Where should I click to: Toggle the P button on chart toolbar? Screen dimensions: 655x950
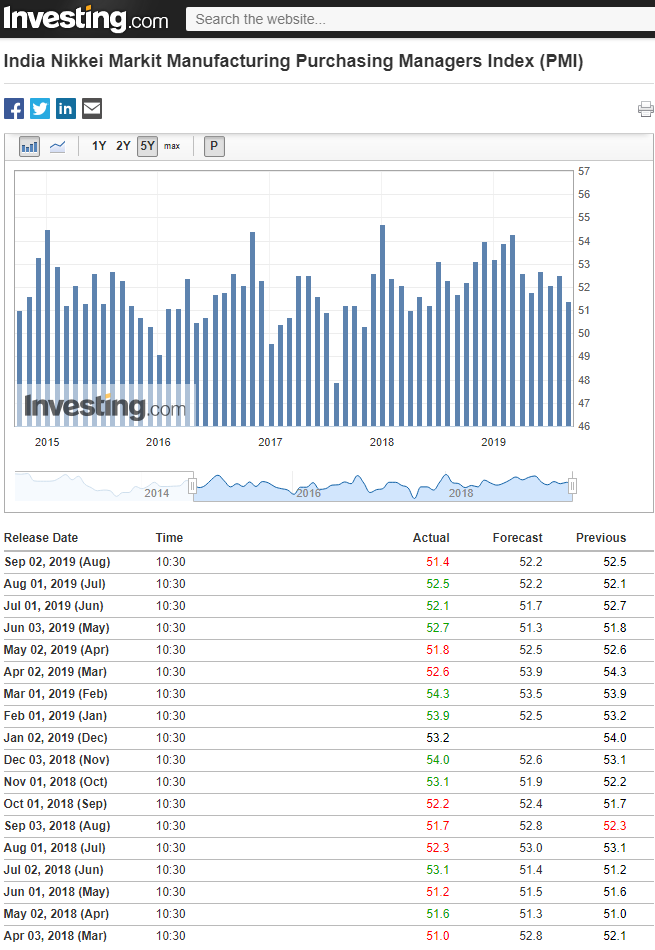tap(214, 146)
